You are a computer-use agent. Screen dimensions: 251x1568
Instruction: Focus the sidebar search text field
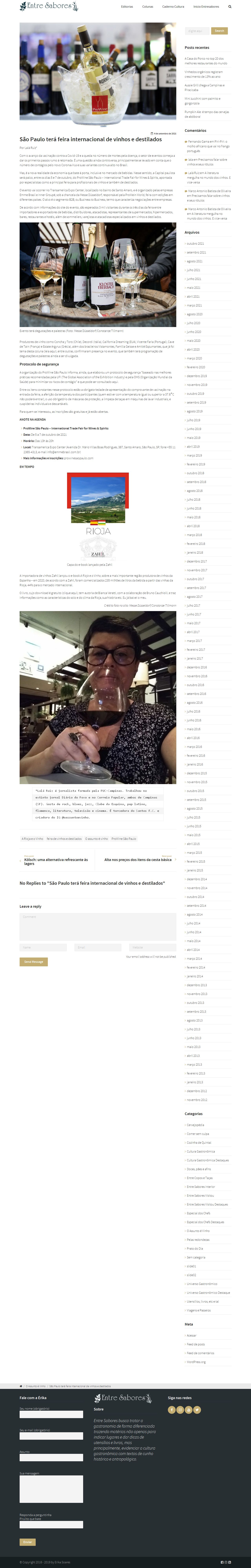point(197,30)
